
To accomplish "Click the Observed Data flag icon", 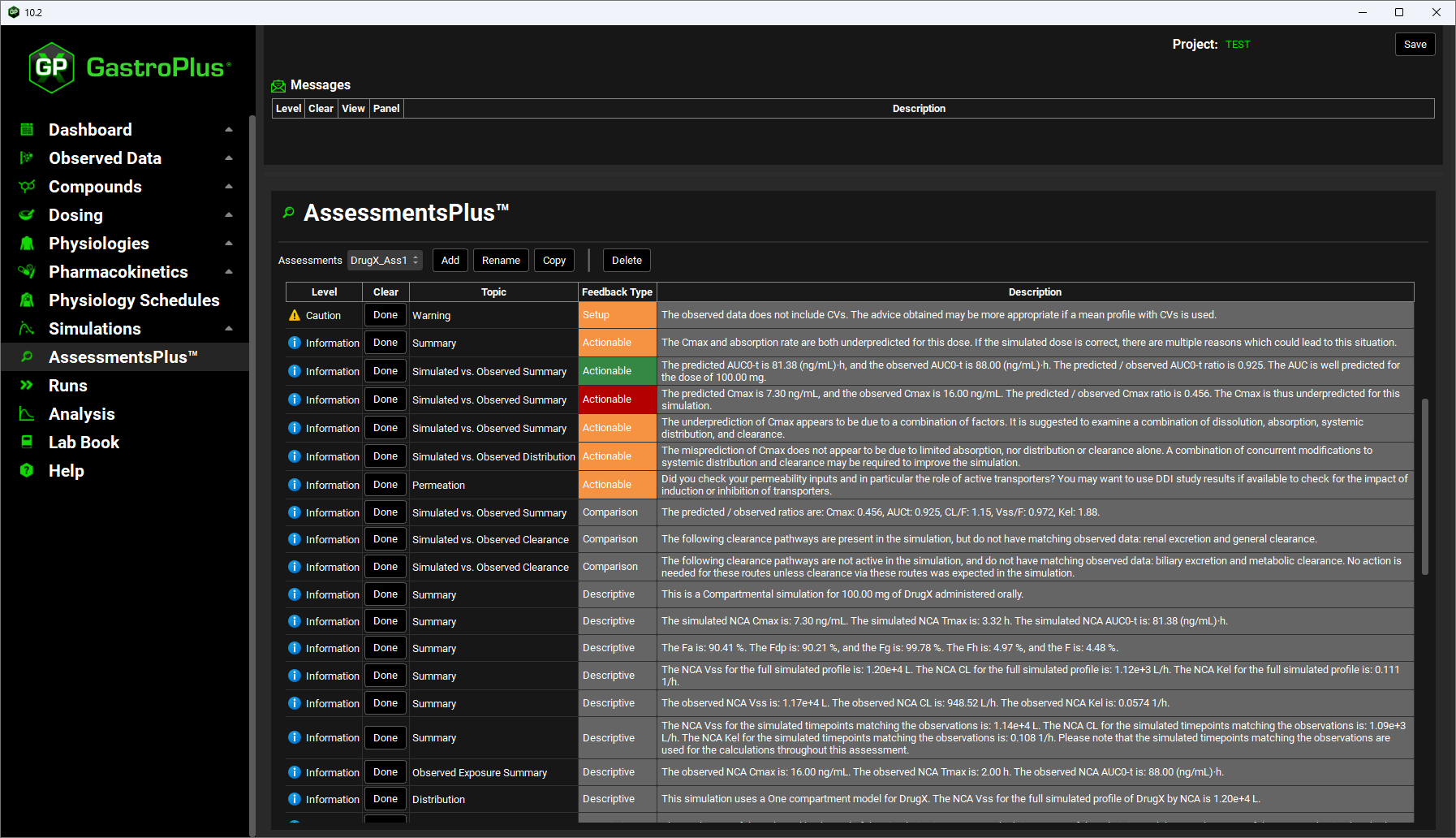I will 27,158.
